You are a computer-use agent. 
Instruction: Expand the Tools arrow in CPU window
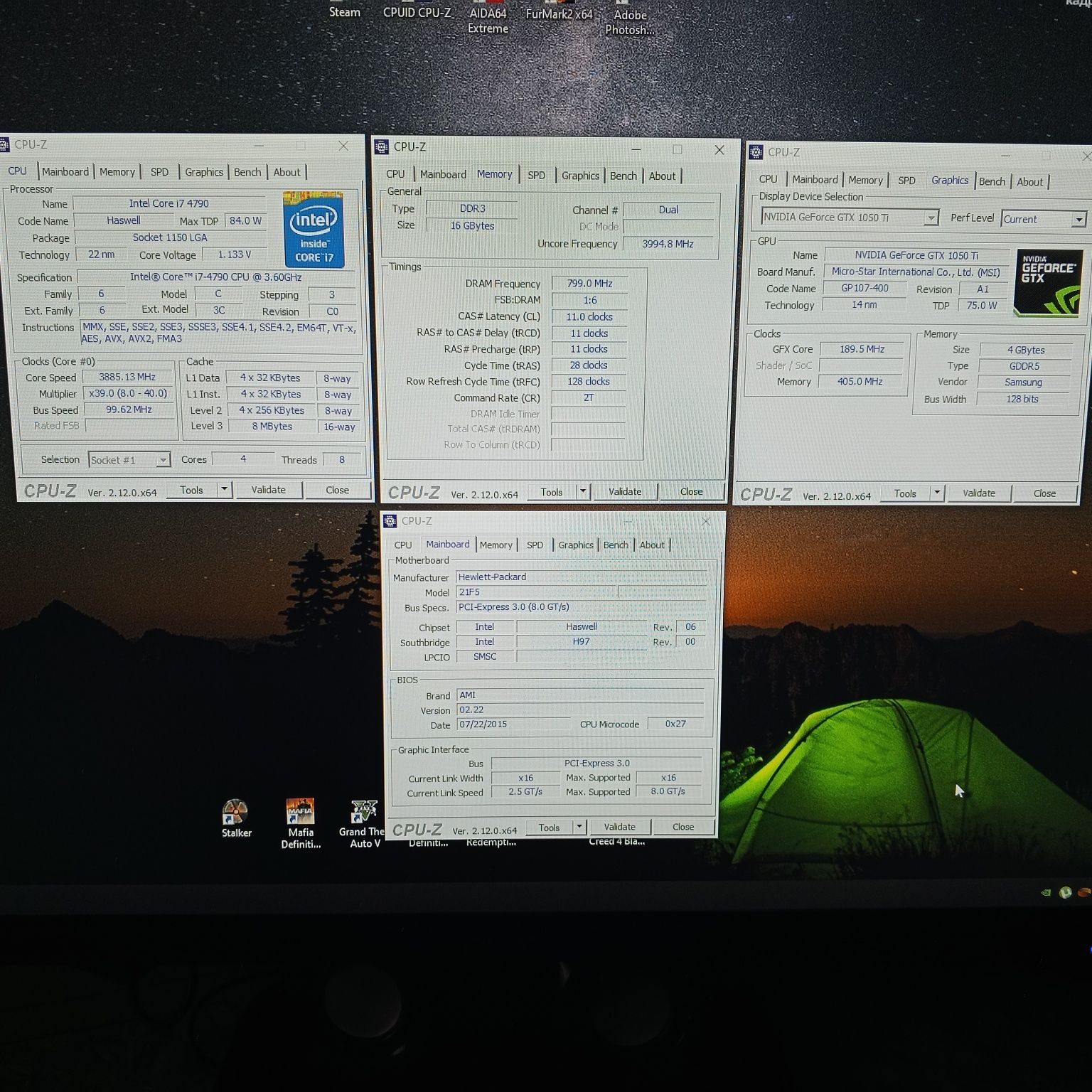point(225,489)
